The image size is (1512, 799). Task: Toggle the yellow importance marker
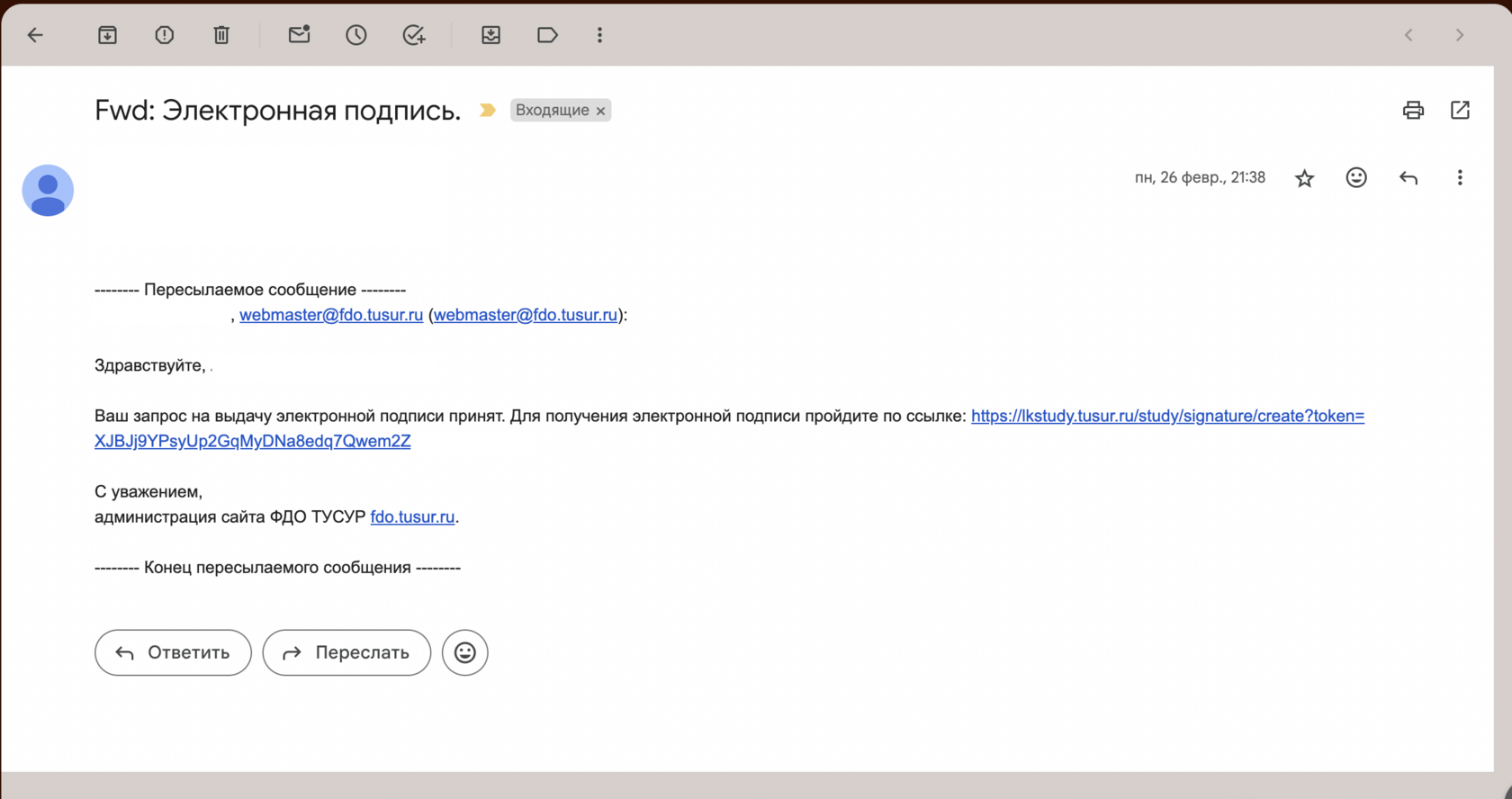click(x=487, y=110)
